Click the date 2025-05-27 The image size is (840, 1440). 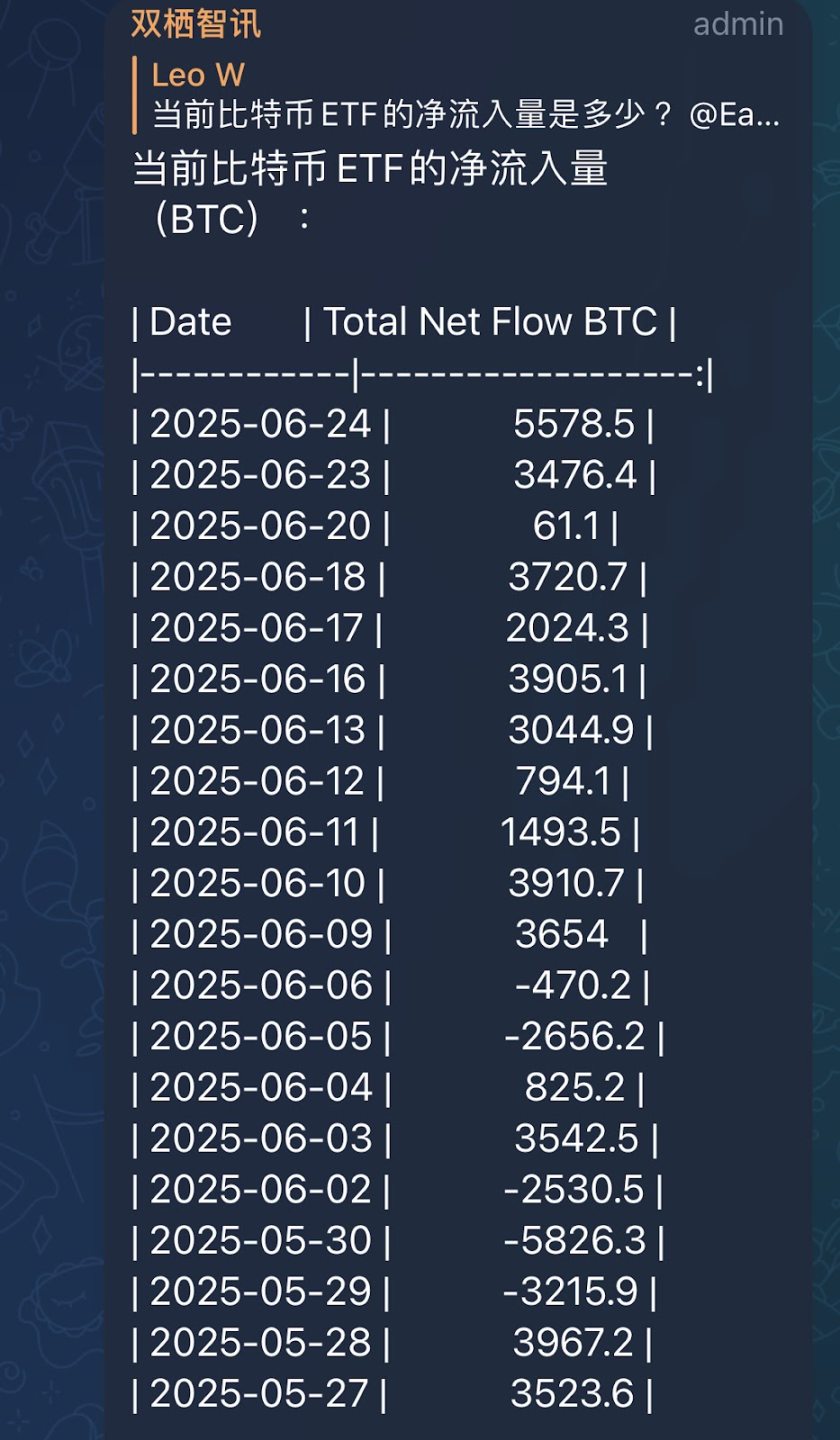257,1394
